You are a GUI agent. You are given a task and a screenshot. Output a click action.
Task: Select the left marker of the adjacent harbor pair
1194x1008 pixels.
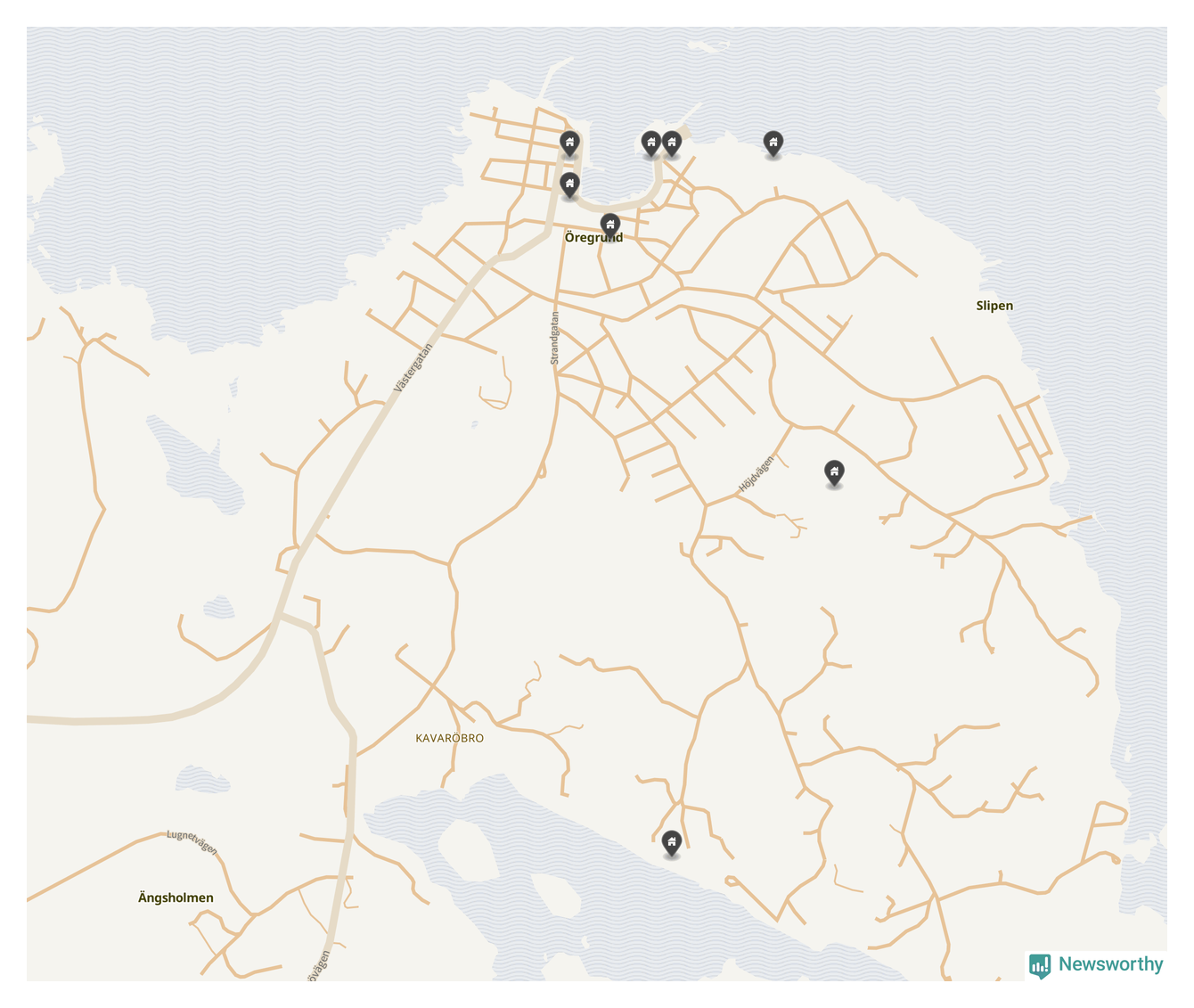651,143
